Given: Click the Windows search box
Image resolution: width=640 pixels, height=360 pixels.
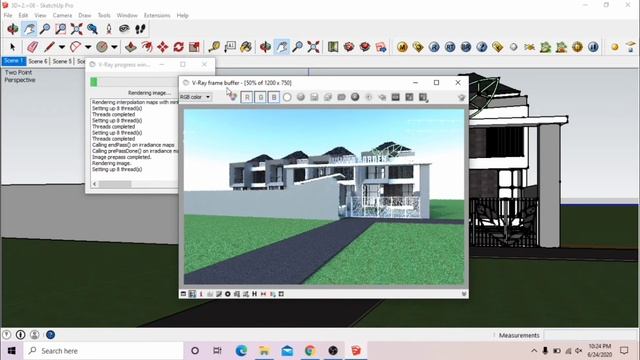Looking at the screenshot, I should (103, 351).
